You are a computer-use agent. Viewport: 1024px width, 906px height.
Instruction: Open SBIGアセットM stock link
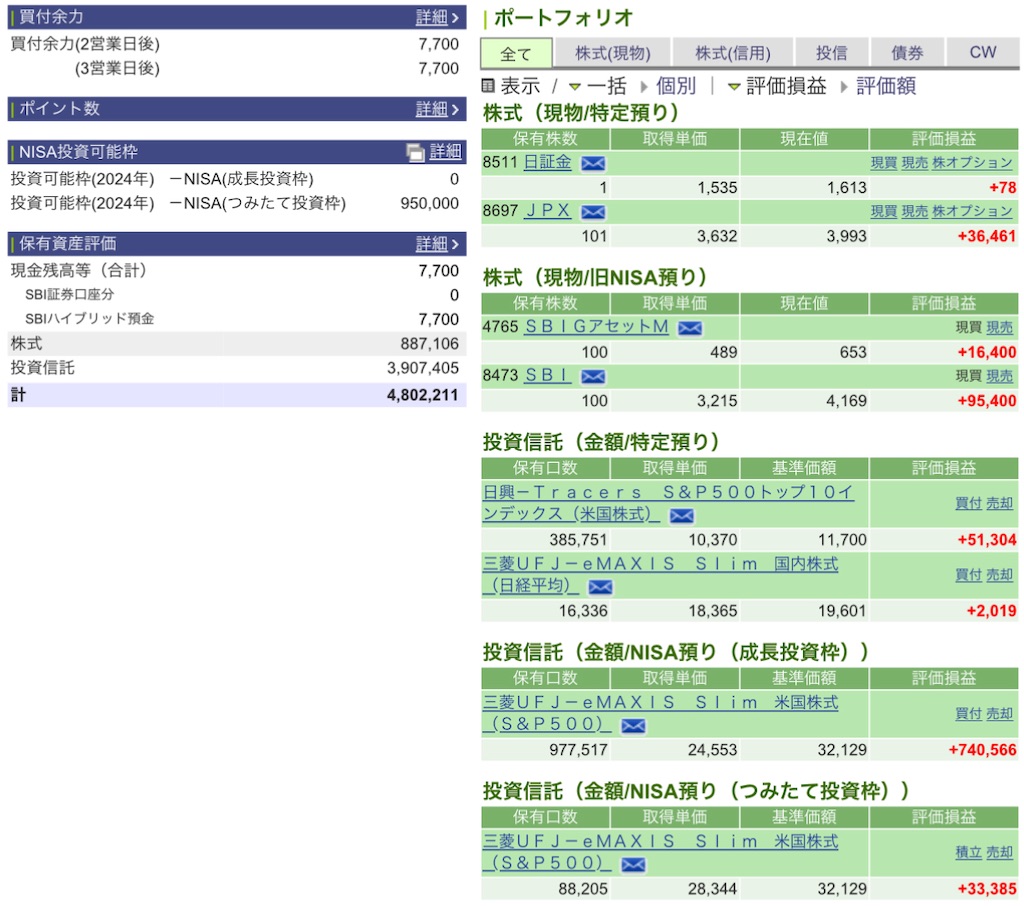[597, 327]
